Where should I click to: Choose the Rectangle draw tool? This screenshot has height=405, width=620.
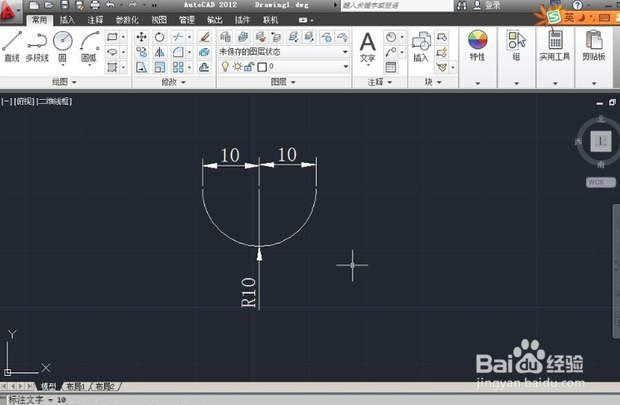(x=112, y=37)
